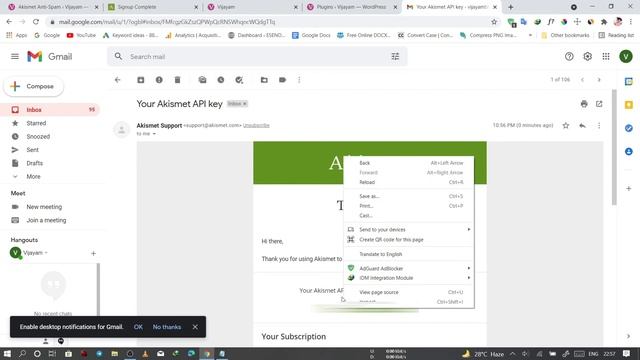The image size is (640, 360).
Task: Open email in new window
Action: coord(599,104)
